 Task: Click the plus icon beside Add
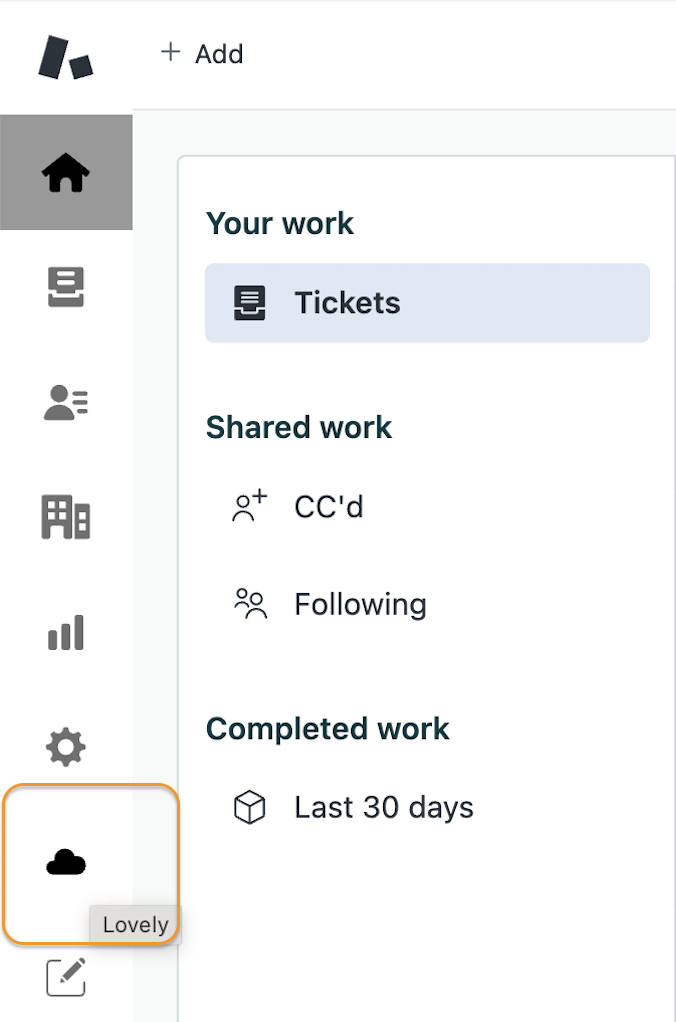[x=171, y=51]
